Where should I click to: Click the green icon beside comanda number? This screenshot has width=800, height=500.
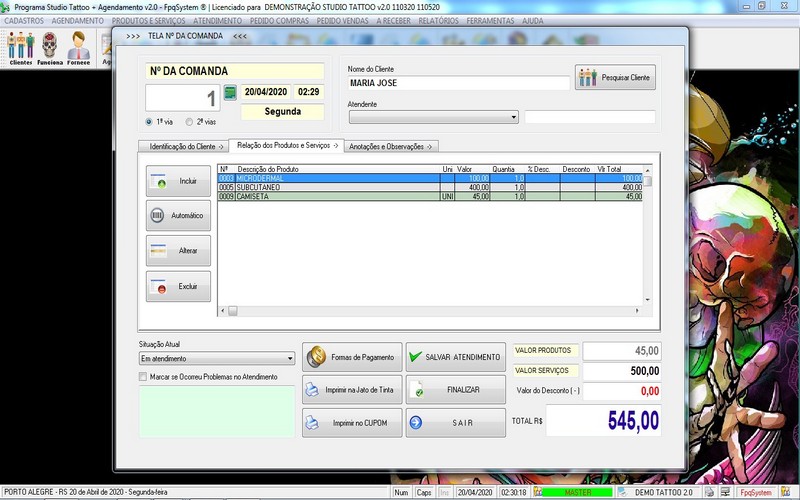230,93
